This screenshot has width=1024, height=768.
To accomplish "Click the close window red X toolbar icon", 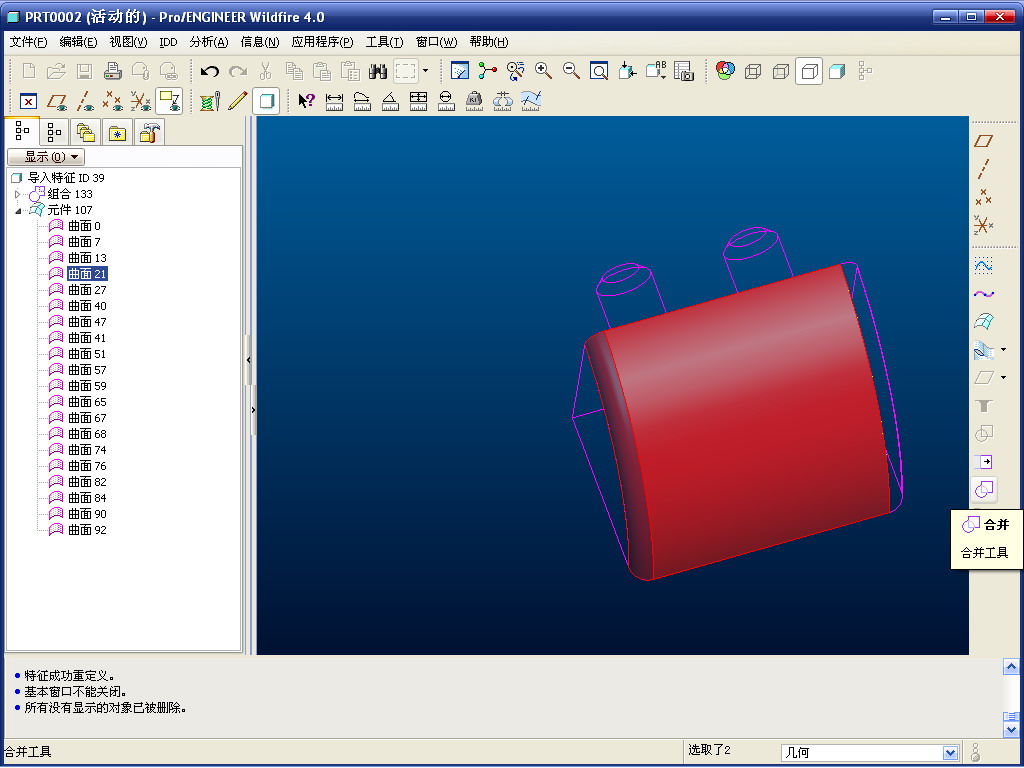I will [28, 101].
